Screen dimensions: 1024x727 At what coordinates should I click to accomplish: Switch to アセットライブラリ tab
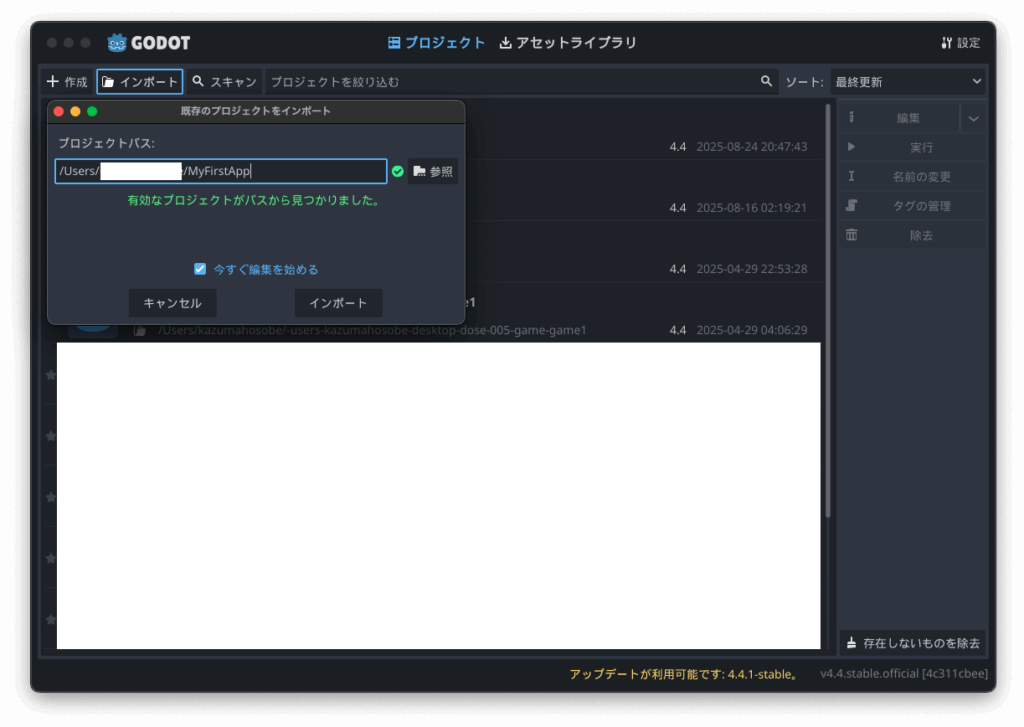[568, 43]
